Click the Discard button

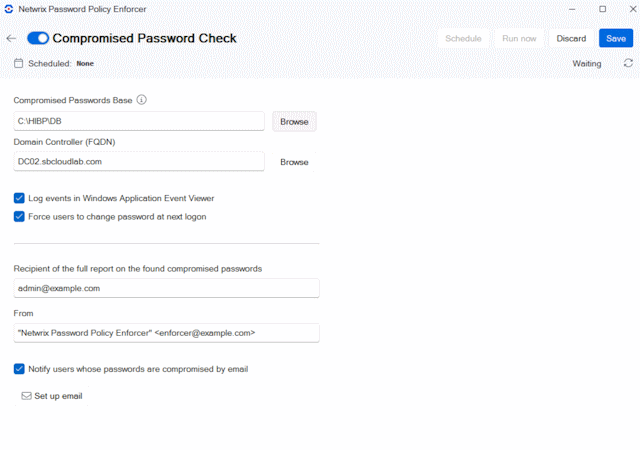point(571,38)
